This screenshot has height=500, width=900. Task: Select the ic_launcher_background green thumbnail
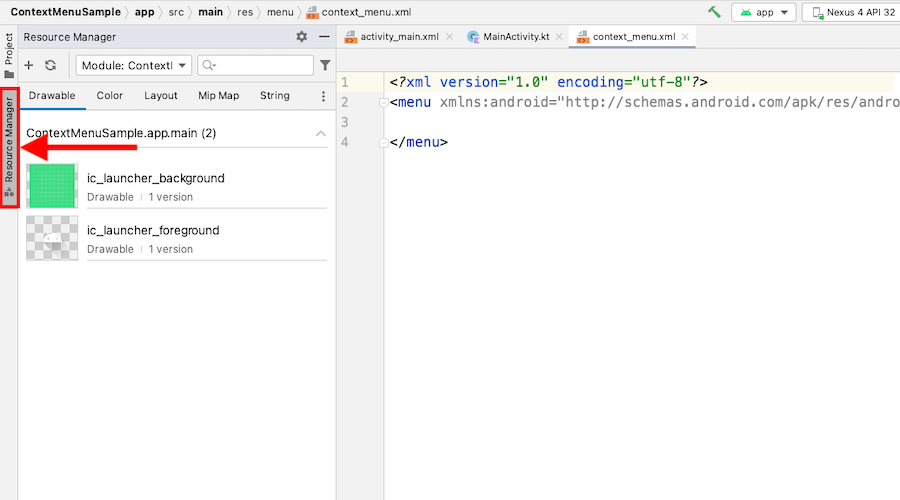(x=52, y=186)
